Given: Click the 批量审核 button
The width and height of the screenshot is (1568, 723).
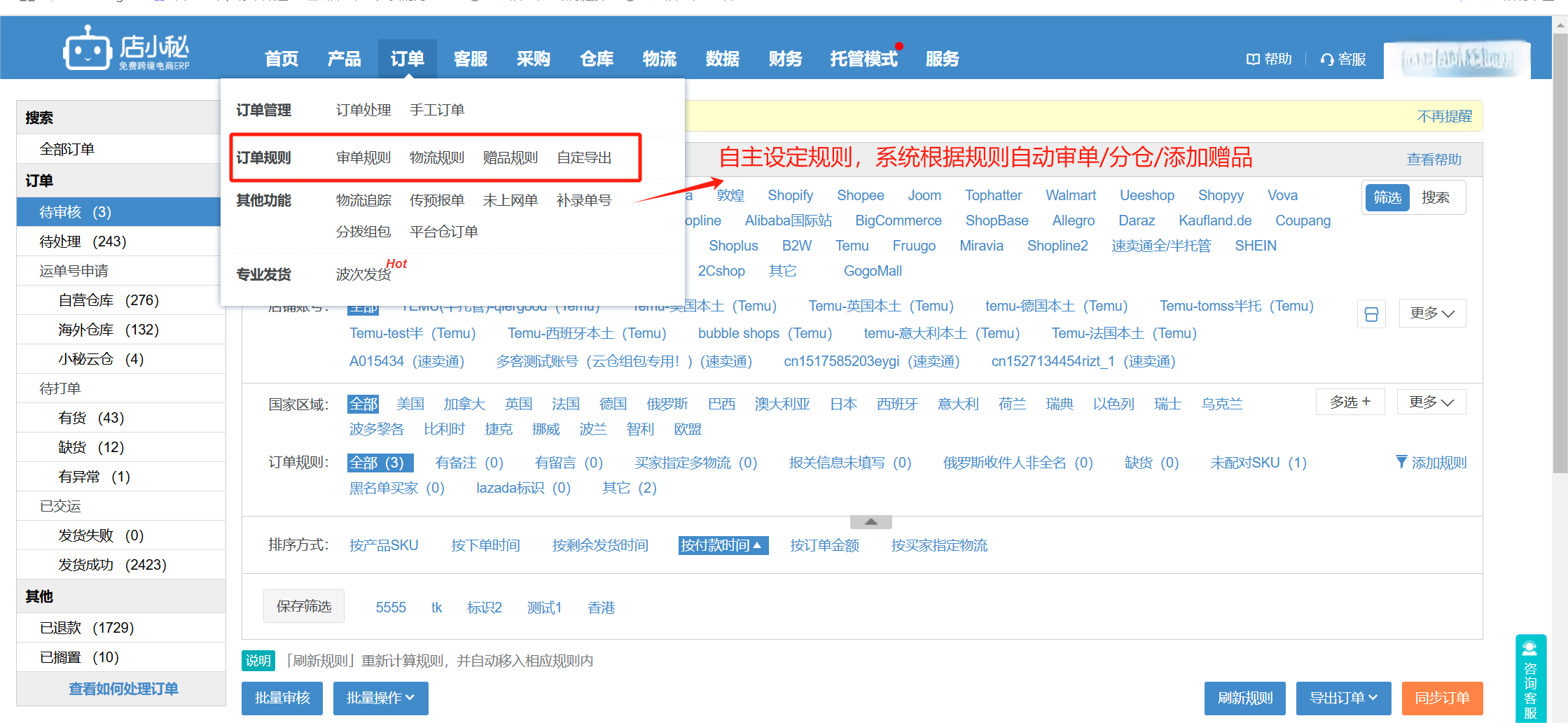Looking at the screenshot, I should coord(282,698).
